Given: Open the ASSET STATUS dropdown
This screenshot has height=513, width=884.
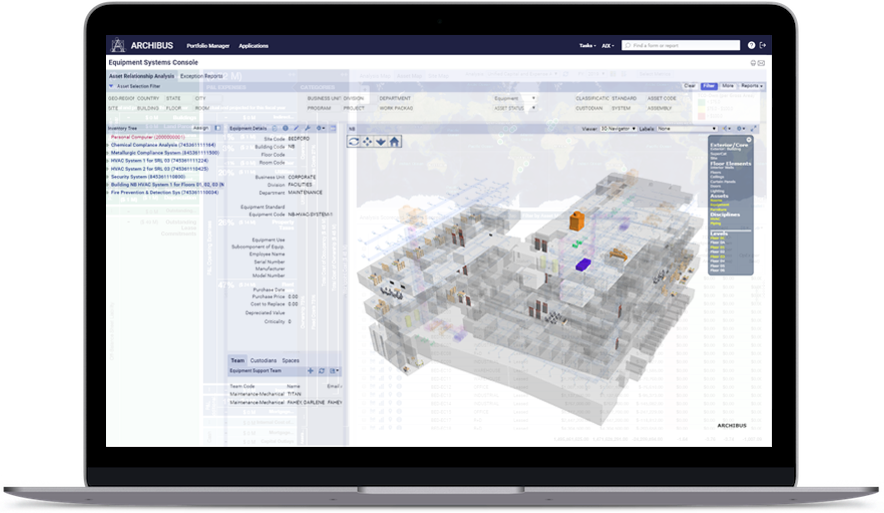Looking at the screenshot, I should click(x=515, y=108).
